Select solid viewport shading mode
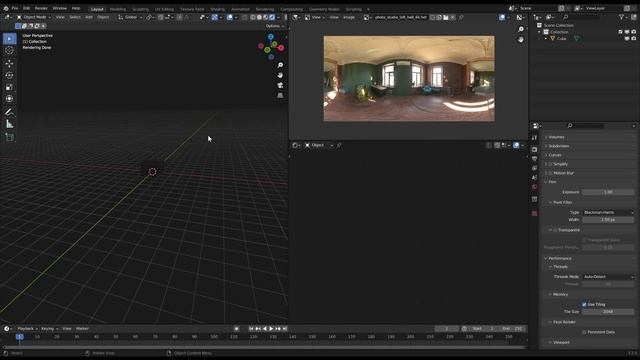The width and height of the screenshot is (640, 360). pyautogui.click(x=259, y=18)
